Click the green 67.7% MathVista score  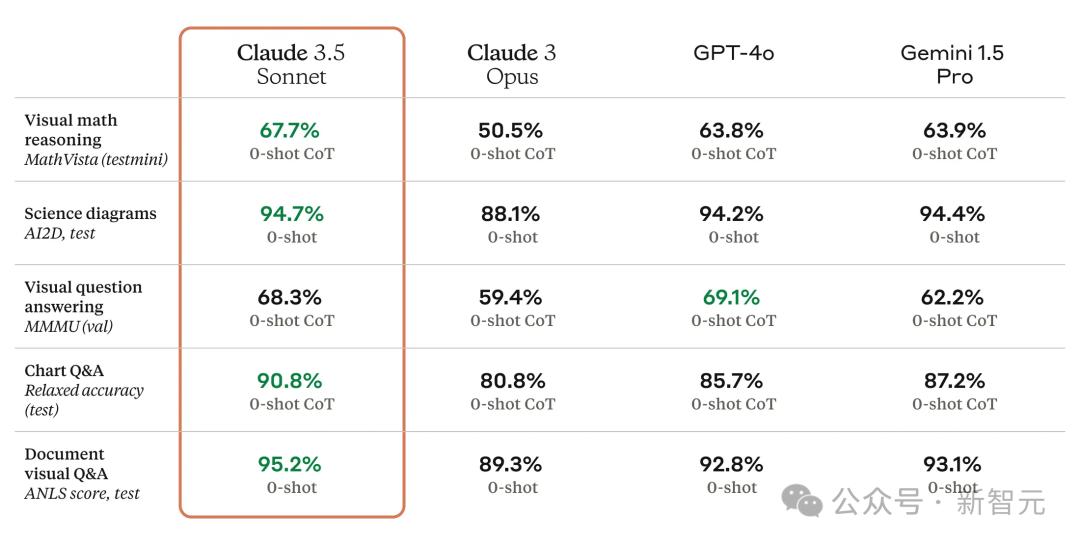290,130
